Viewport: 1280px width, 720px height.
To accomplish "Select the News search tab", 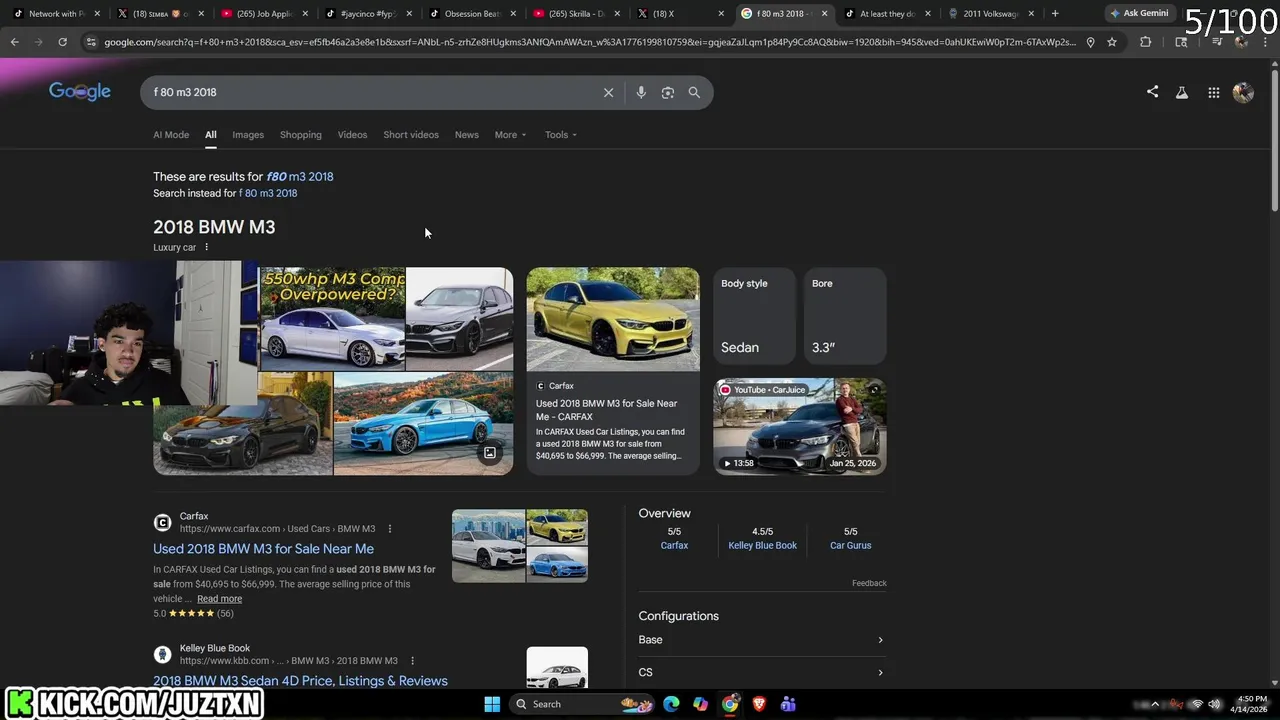I will (467, 135).
